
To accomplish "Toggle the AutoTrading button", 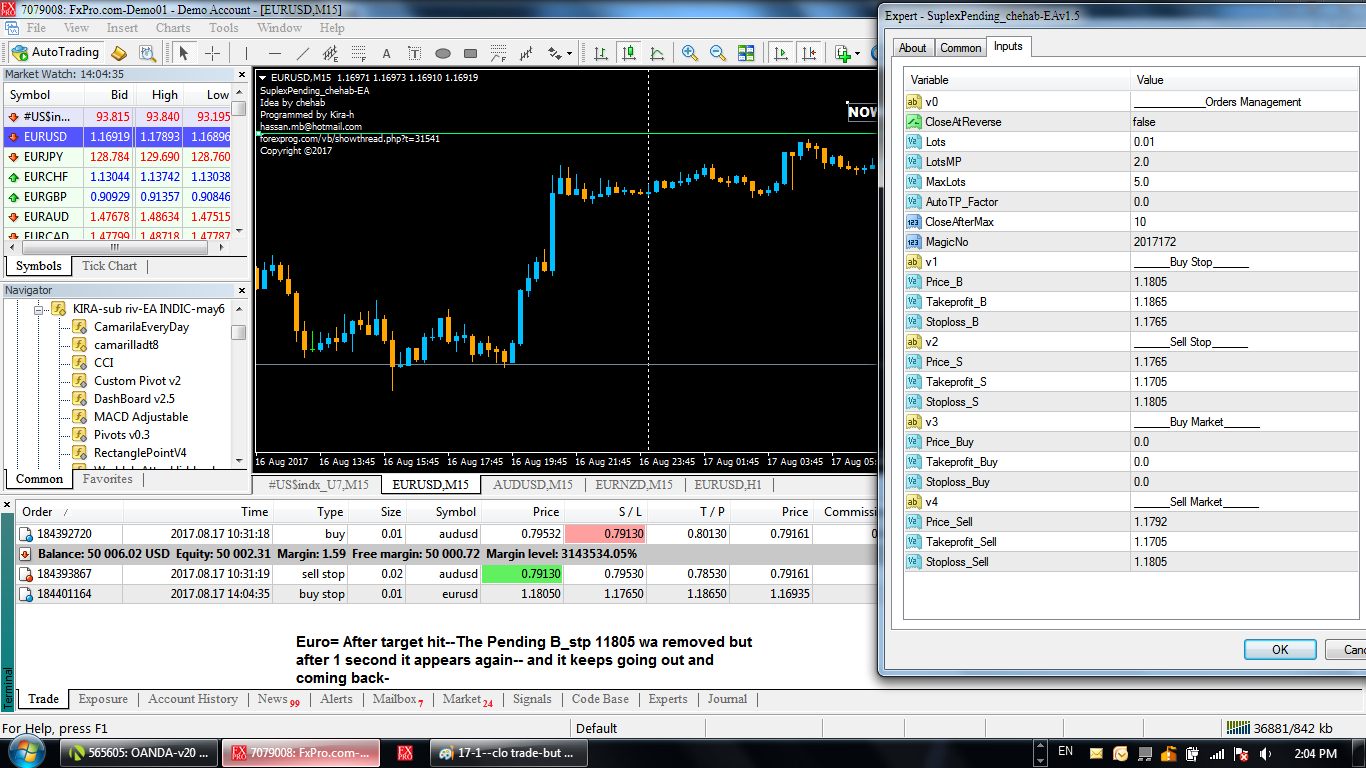I will pyautogui.click(x=56, y=52).
